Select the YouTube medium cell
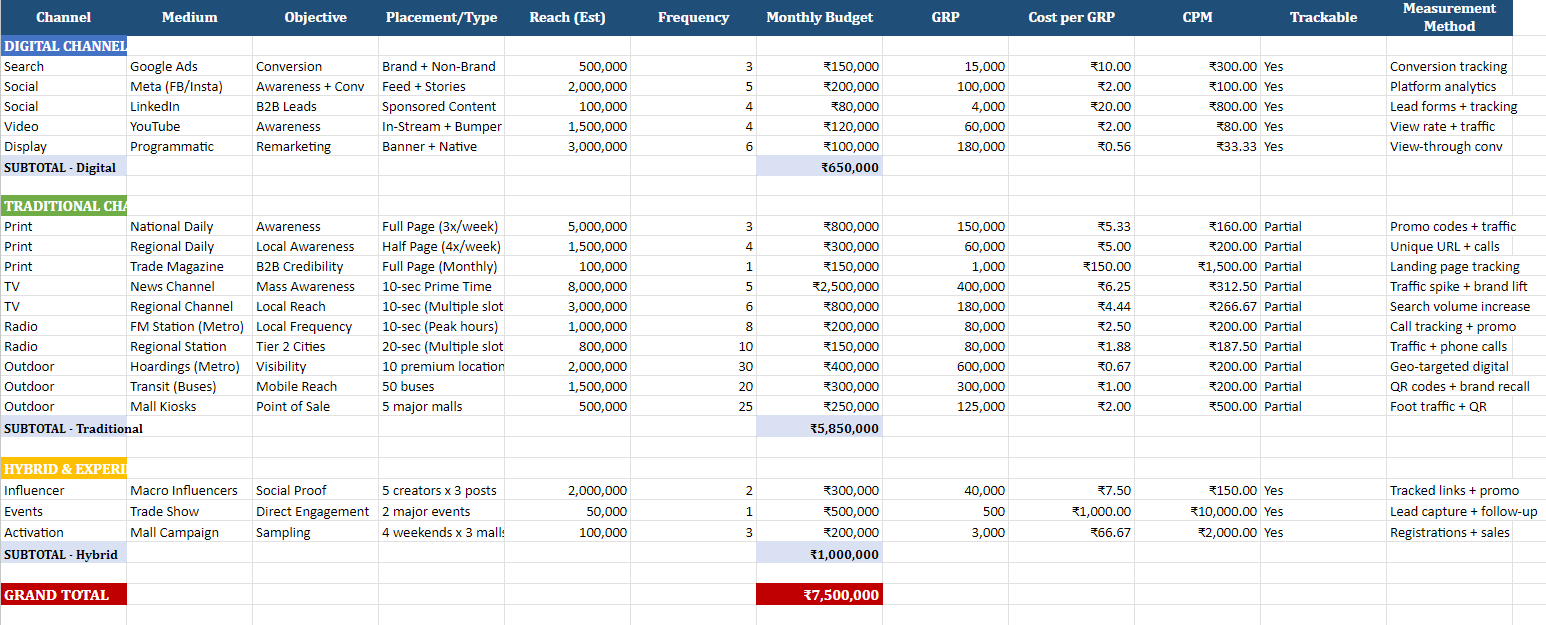The width and height of the screenshot is (1546, 625). (x=190, y=126)
